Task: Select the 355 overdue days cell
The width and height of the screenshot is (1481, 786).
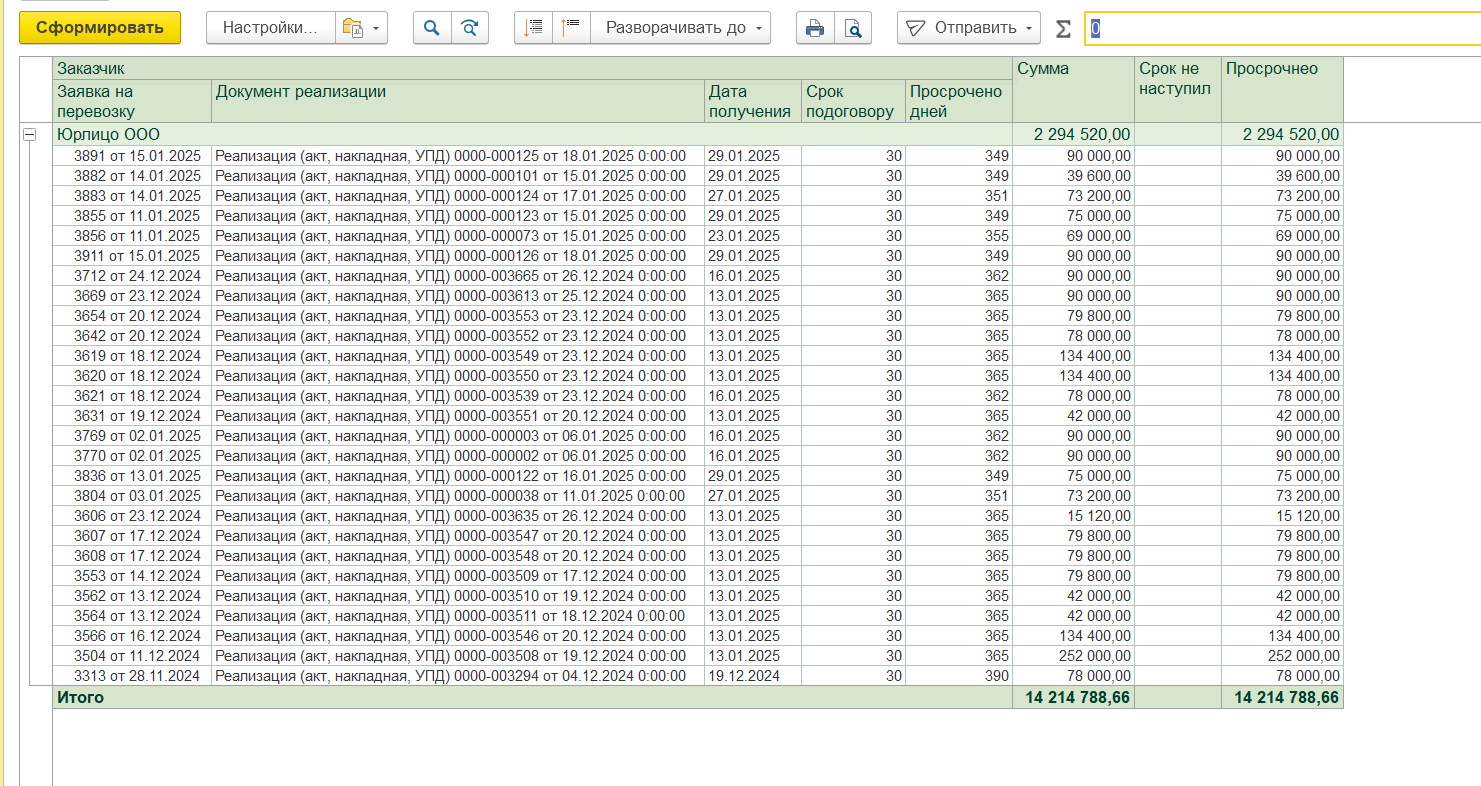Action: tap(960, 236)
